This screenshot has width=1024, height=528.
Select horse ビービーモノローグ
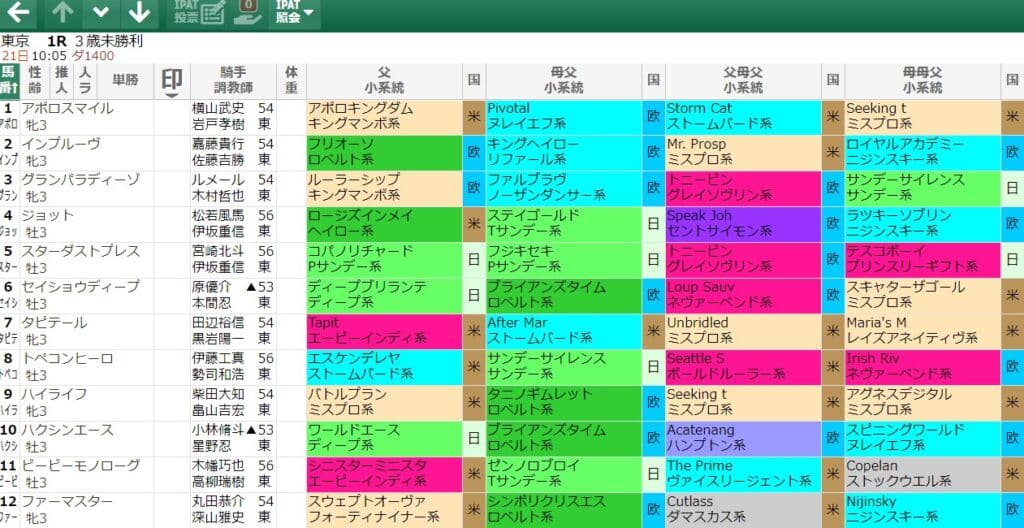pos(80,465)
